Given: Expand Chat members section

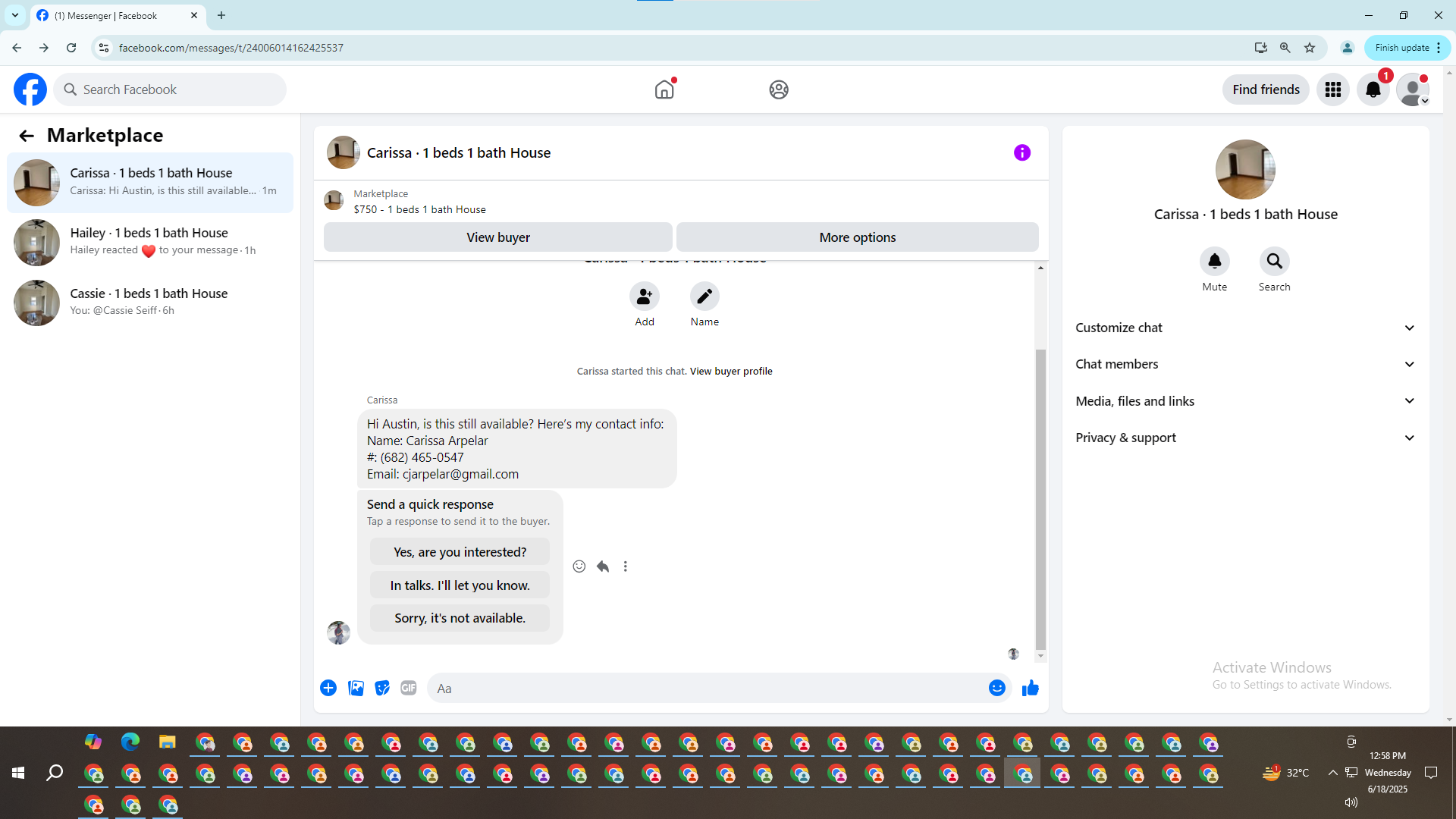Looking at the screenshot, I should point(1245,364).
